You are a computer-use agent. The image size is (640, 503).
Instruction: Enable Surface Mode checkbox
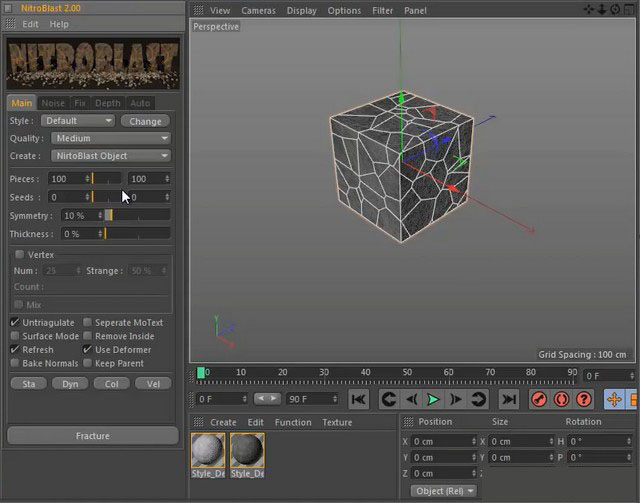(15, 336)
